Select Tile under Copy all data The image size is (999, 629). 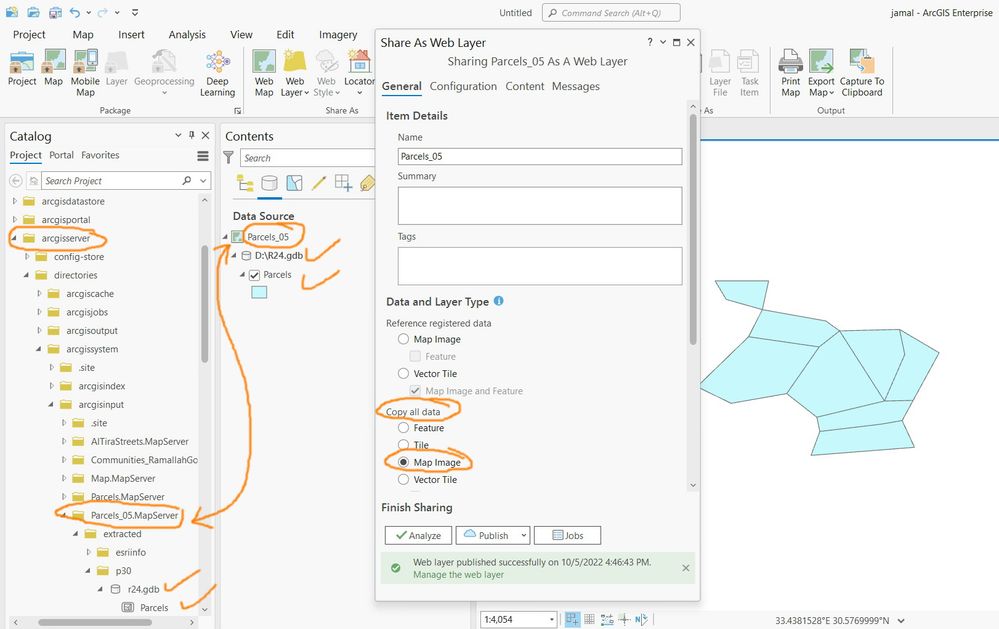pos(403,444)
